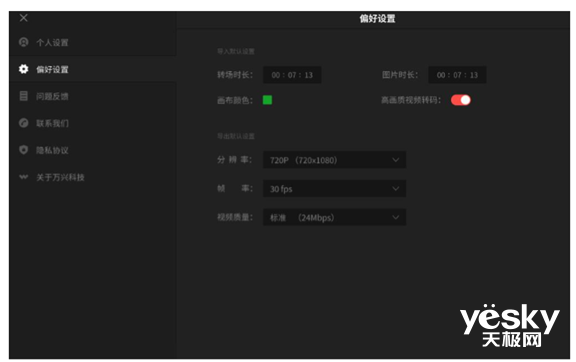Screen dimensions: 576x362
Task: Click the 隐私协议 shield icon
Action: 24,150
